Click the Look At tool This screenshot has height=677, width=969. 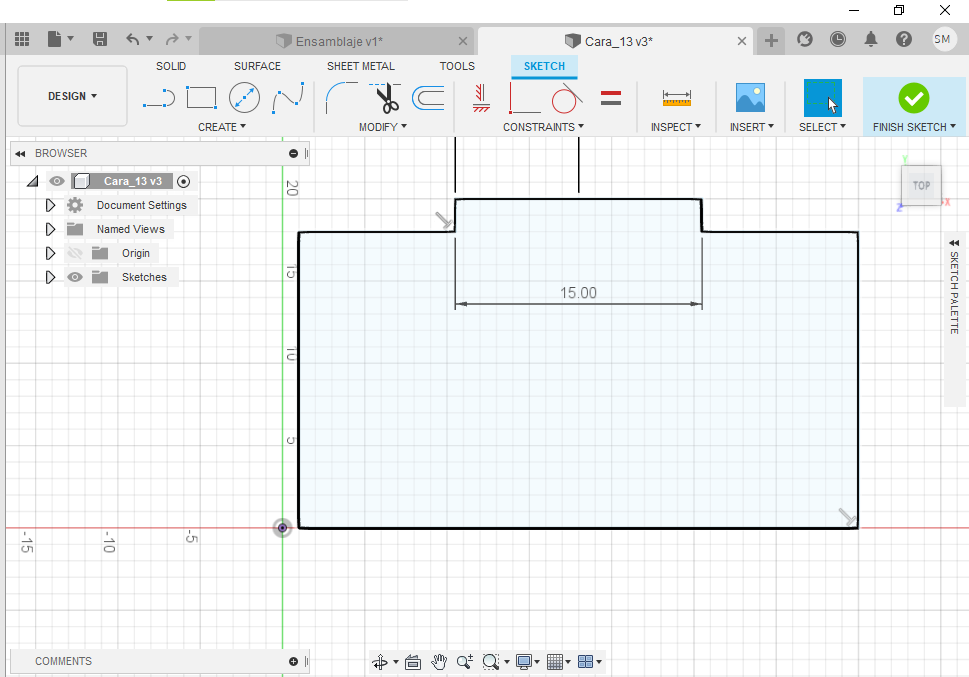pos(413,662)
